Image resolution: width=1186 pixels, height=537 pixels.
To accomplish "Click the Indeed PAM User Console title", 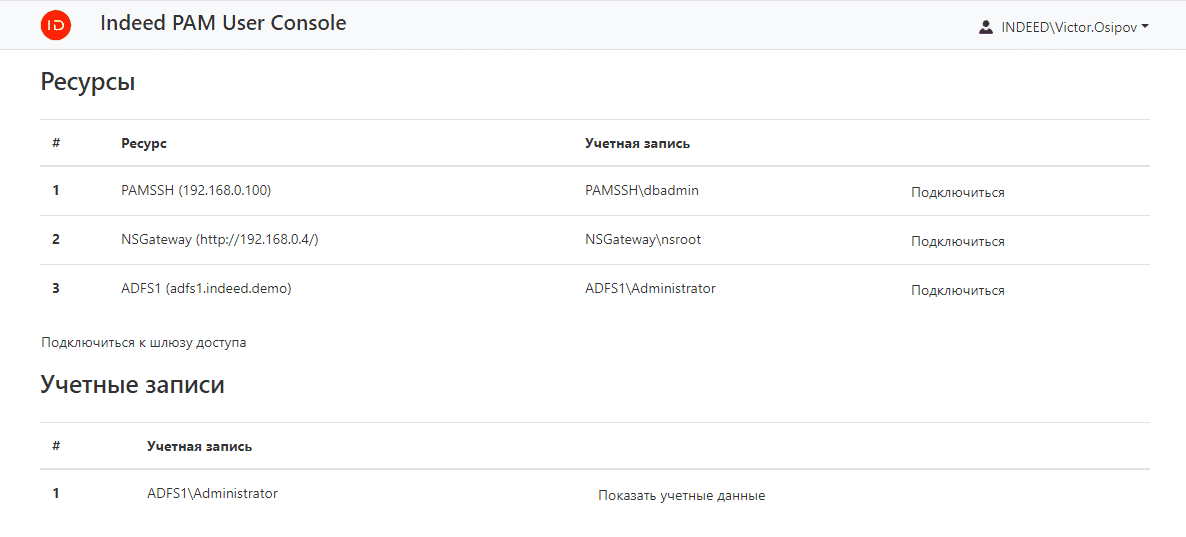I will pos(223,23).
